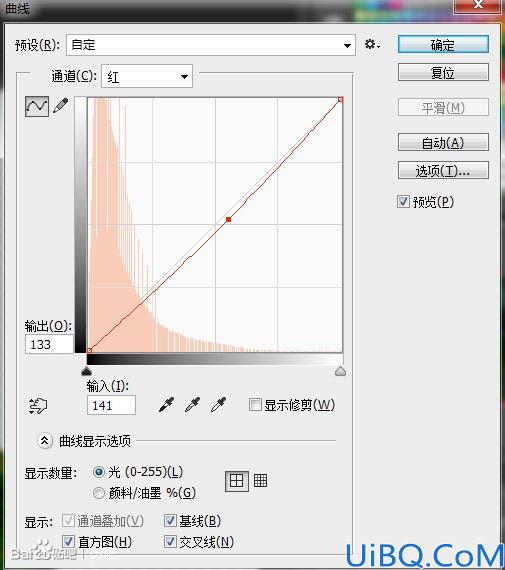Close the Curves dialog window

478,5
